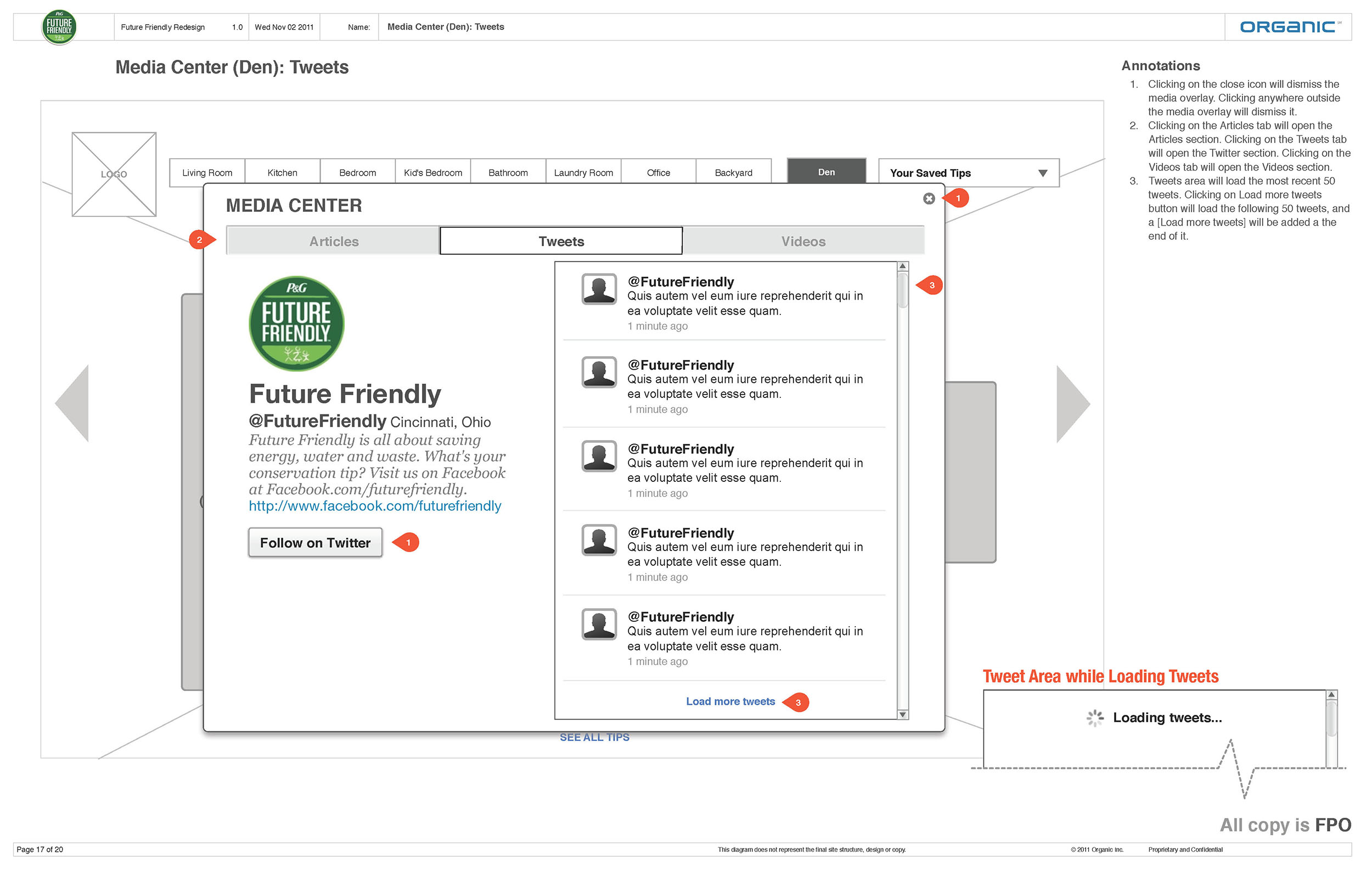Click the fourth tweet's @FutureFriendly handle
Screen dimensions: 1372x871
681,532
